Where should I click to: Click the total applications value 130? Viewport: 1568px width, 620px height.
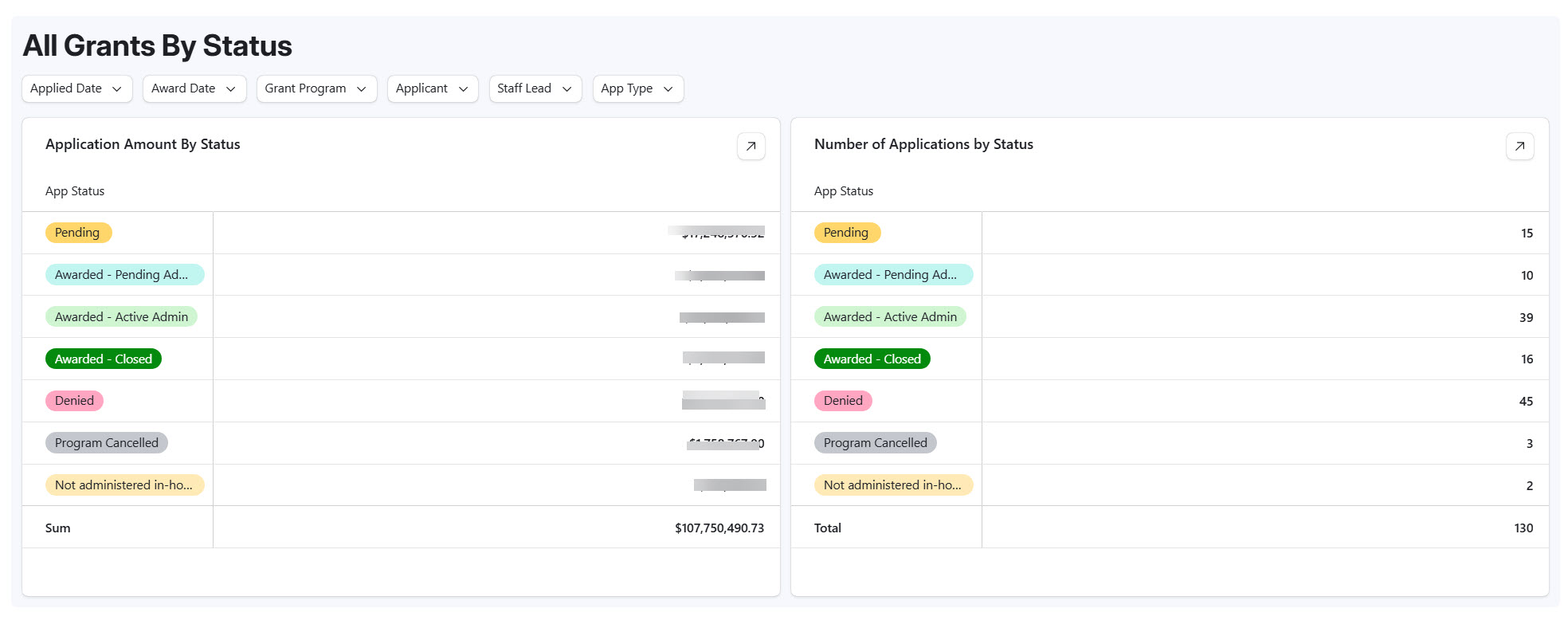[1523, 528]
